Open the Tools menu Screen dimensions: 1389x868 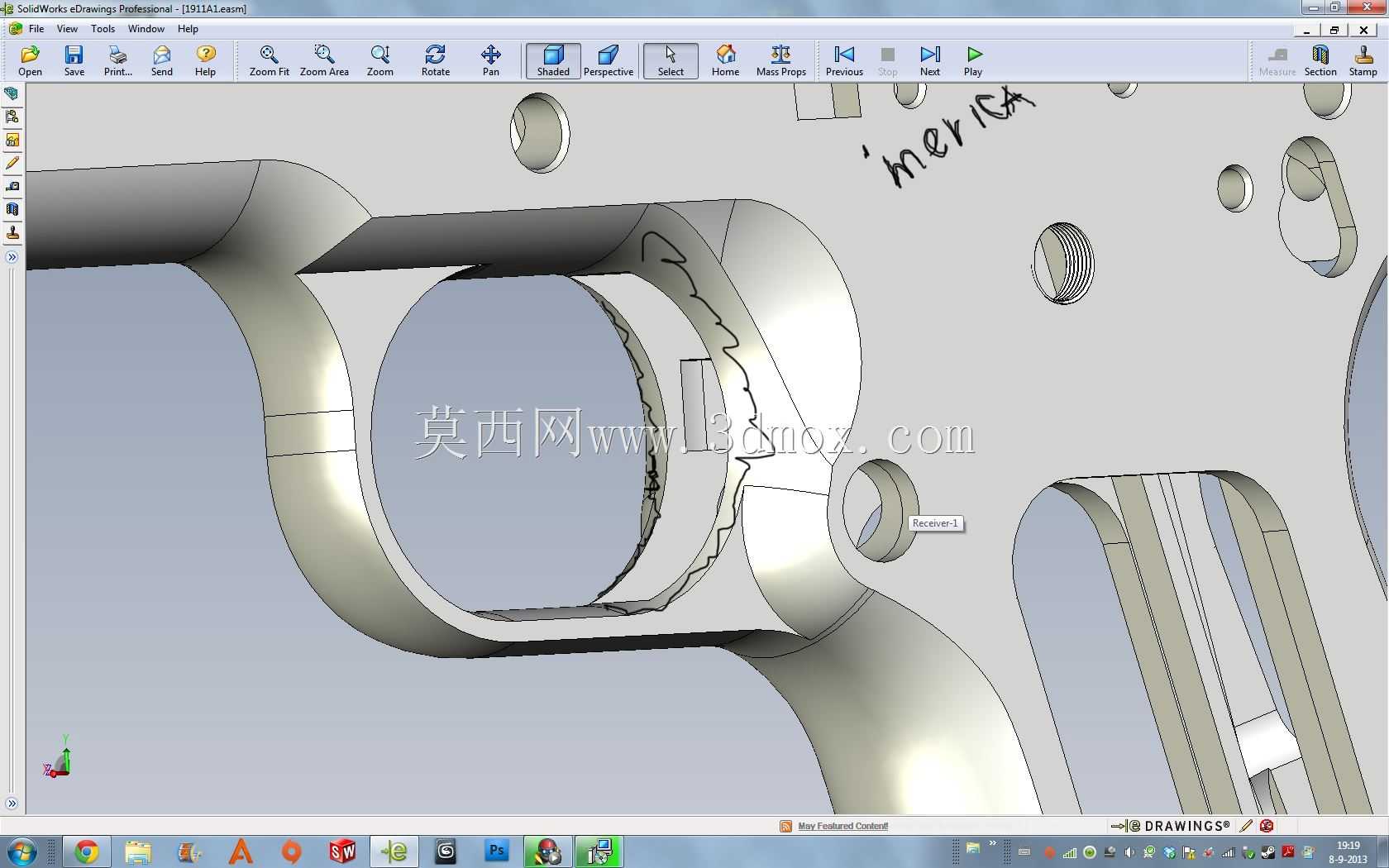[103, 28]
